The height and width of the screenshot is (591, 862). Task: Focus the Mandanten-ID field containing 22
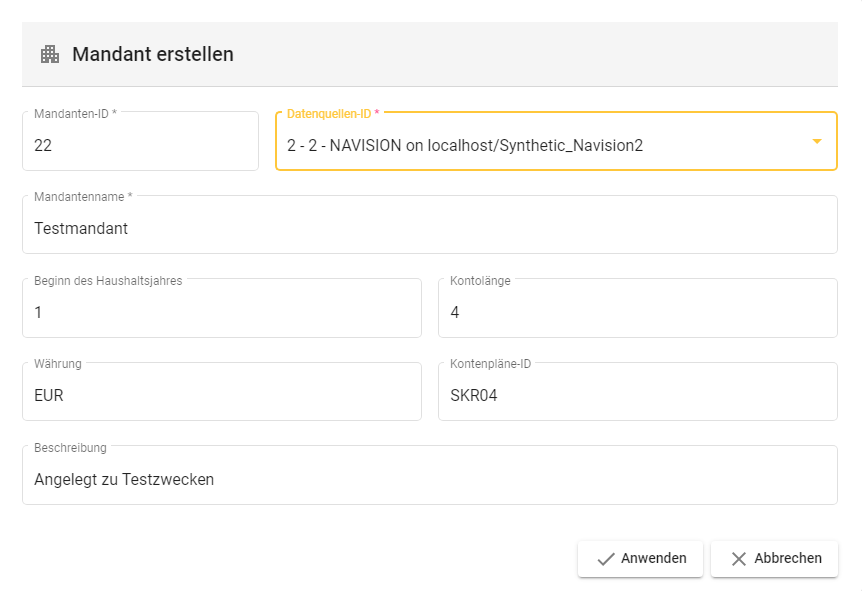[140, 146]
